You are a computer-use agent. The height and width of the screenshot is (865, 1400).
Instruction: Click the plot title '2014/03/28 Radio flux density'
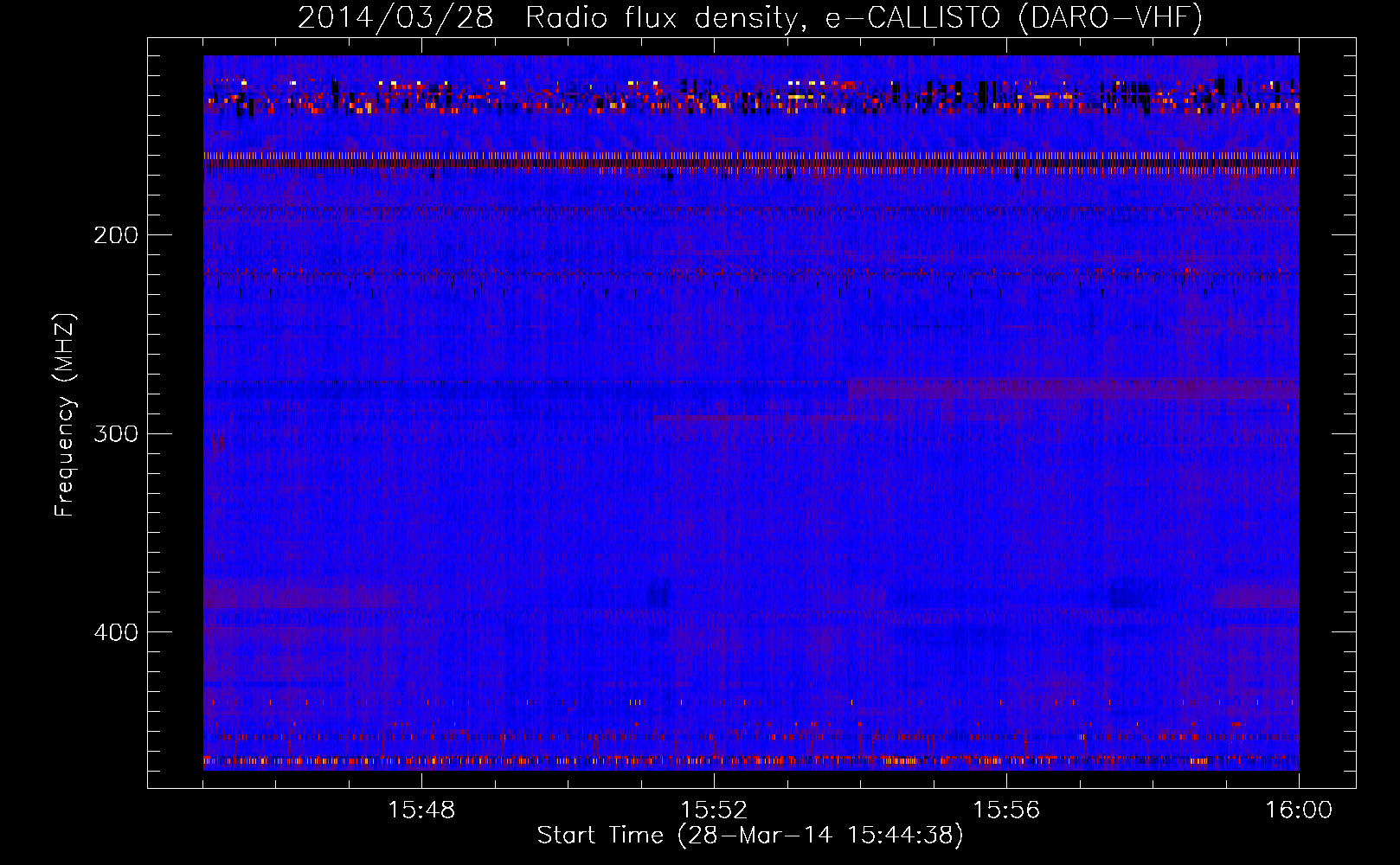(x=547, y=18)
